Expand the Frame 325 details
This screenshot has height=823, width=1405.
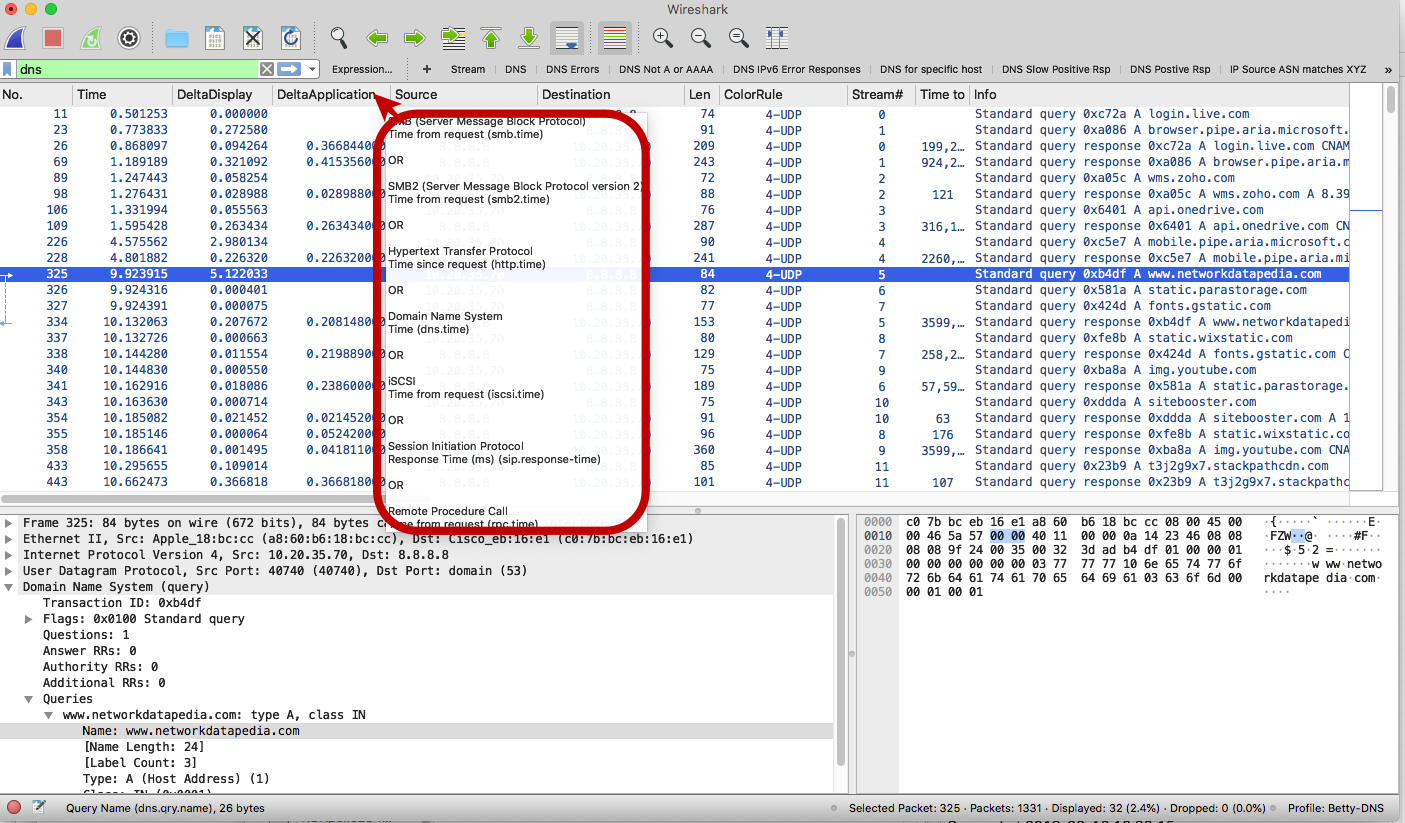pyautogui.click(x=9, y=523)
